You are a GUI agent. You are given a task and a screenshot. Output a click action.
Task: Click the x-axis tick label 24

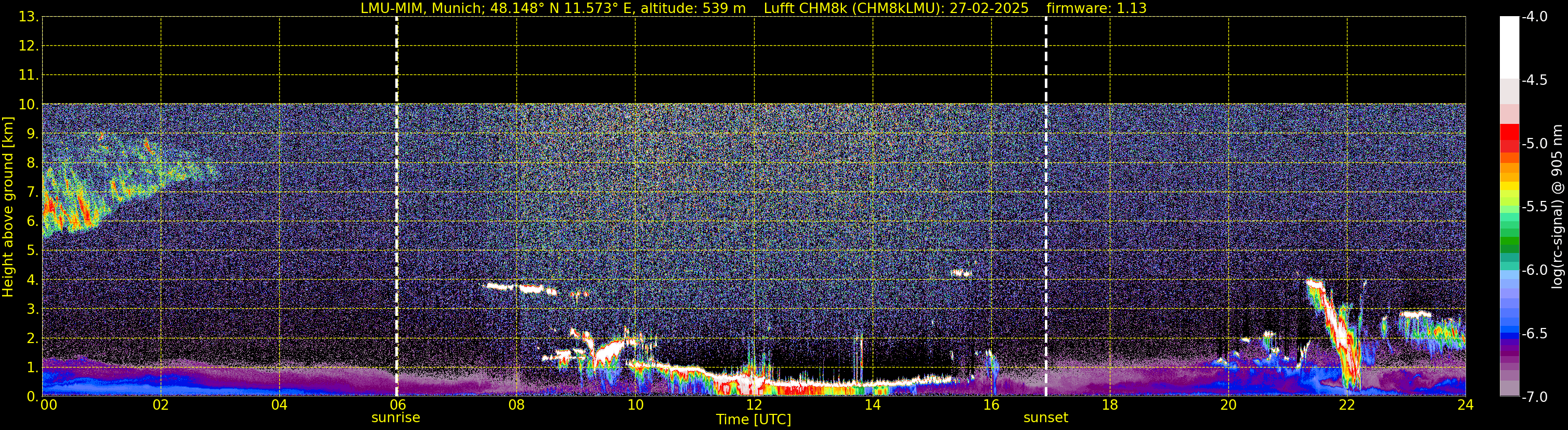pyautogui.click(x=1465, y=405)
